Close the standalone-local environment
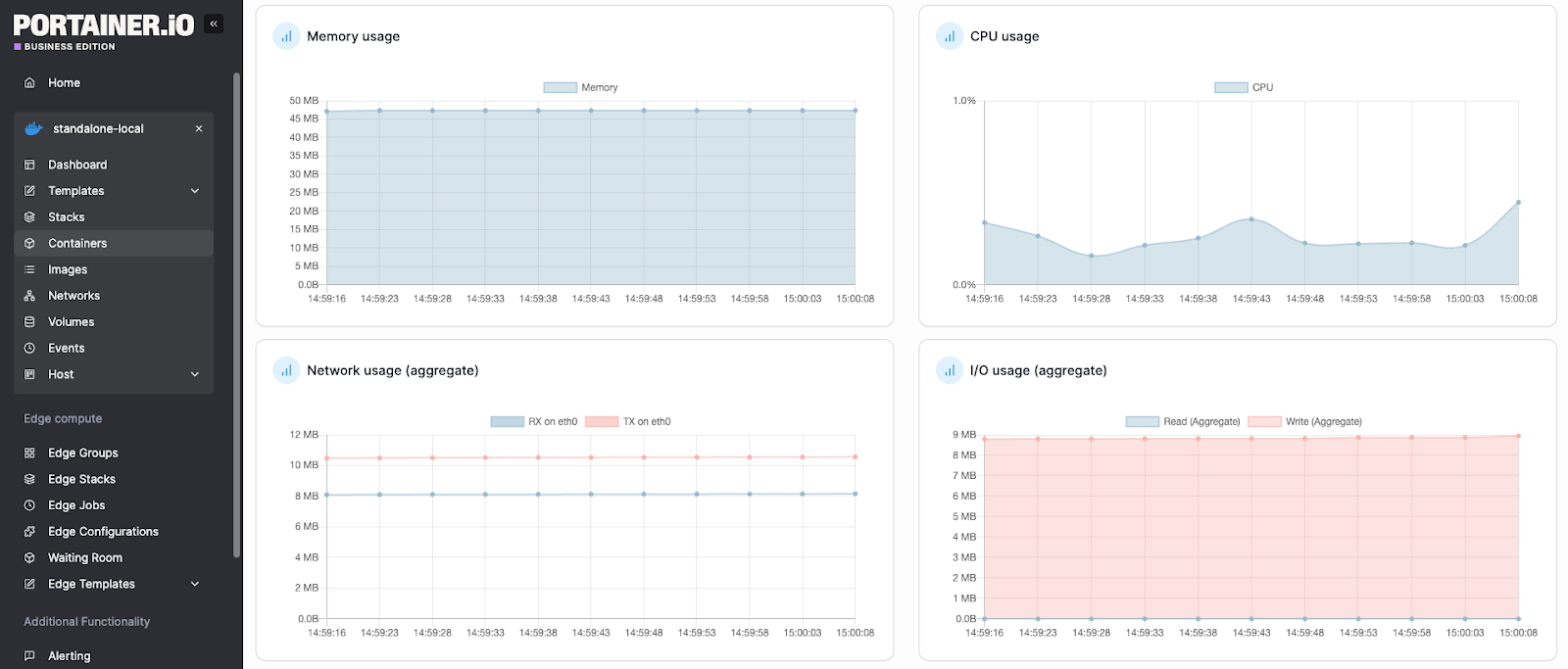 coord(199,128)
